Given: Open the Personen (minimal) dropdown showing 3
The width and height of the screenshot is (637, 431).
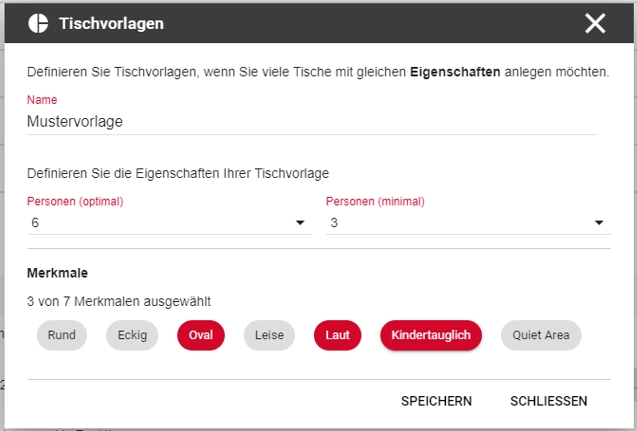Looking at the screenshot, I should 468,223.
